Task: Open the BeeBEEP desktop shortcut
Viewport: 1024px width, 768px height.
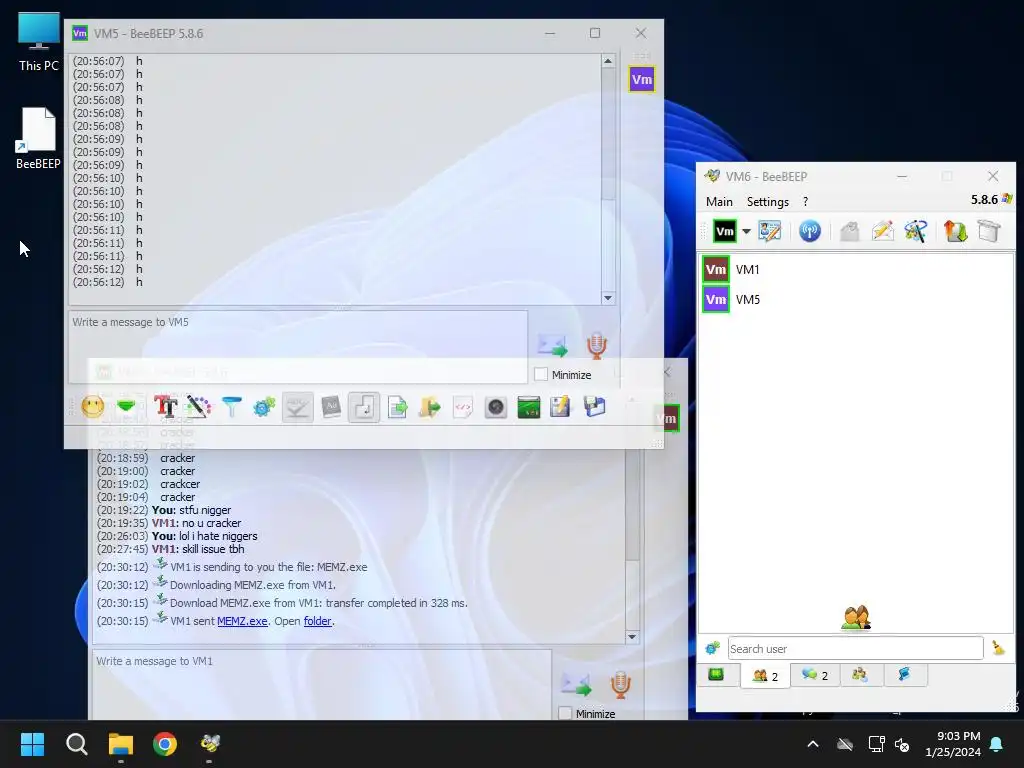Action: coord(39,139)
